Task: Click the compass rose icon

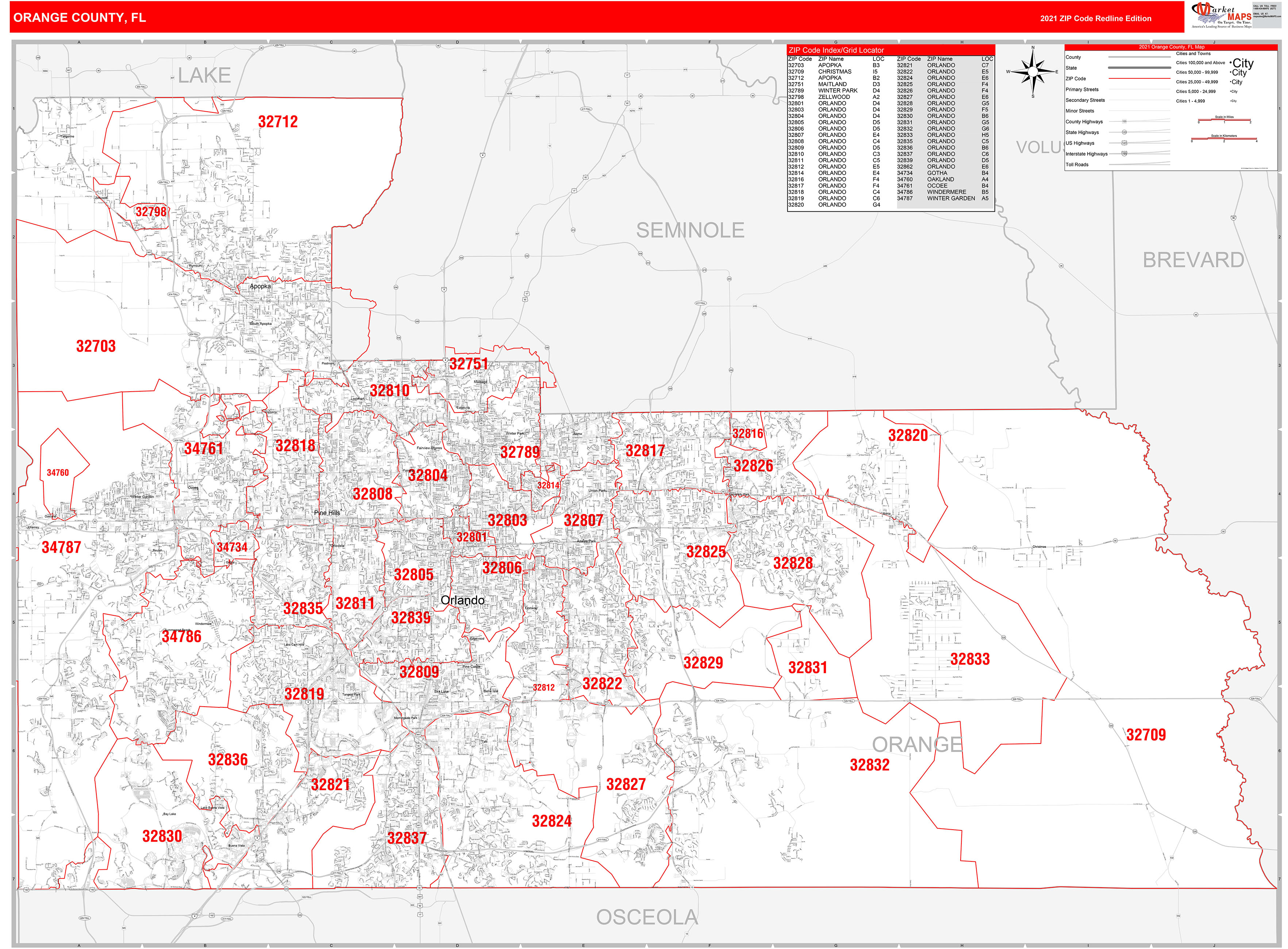Action: point(1033,72)
